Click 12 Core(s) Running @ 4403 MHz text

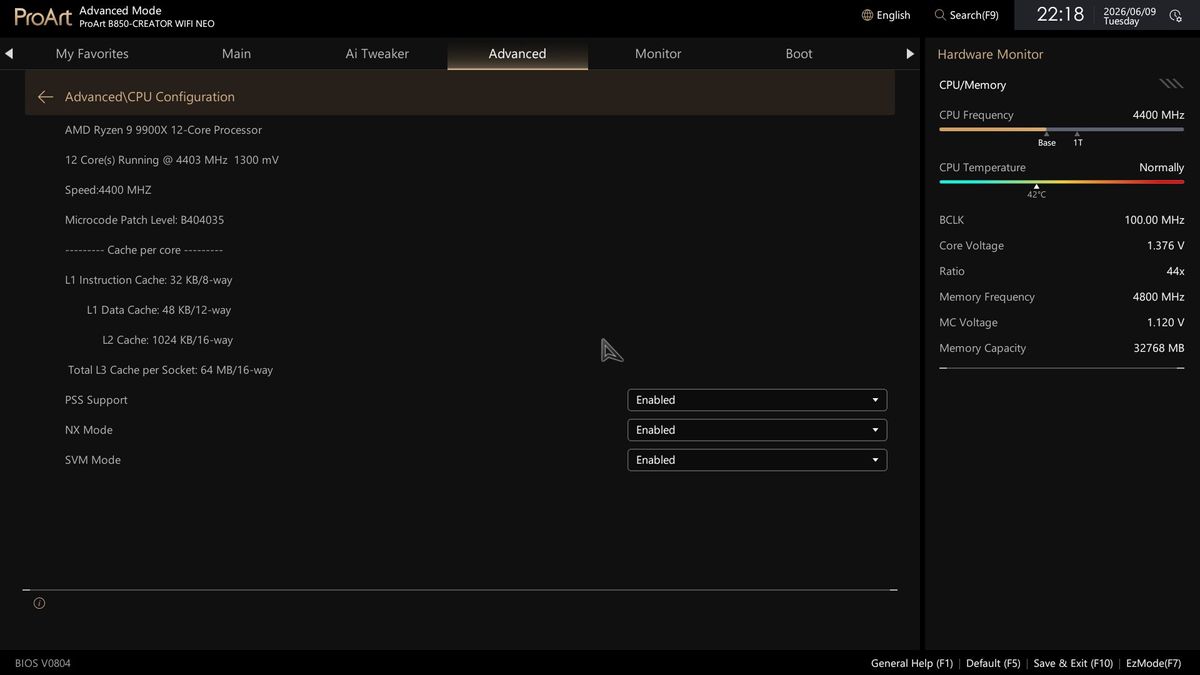click(172, 160)
